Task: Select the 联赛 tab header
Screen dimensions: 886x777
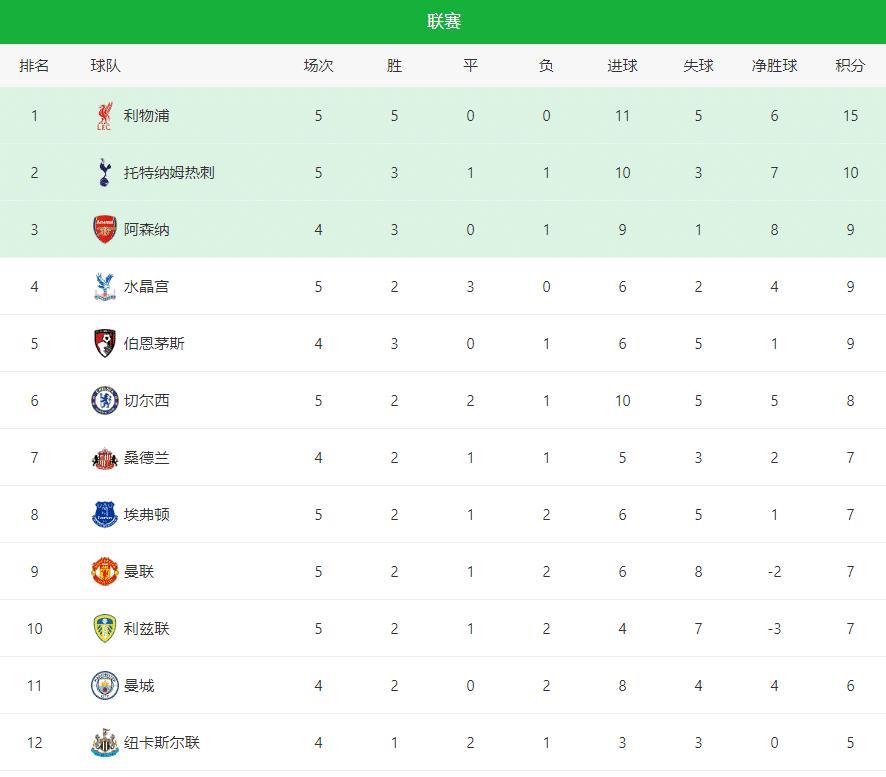Action: coord(443,21)
